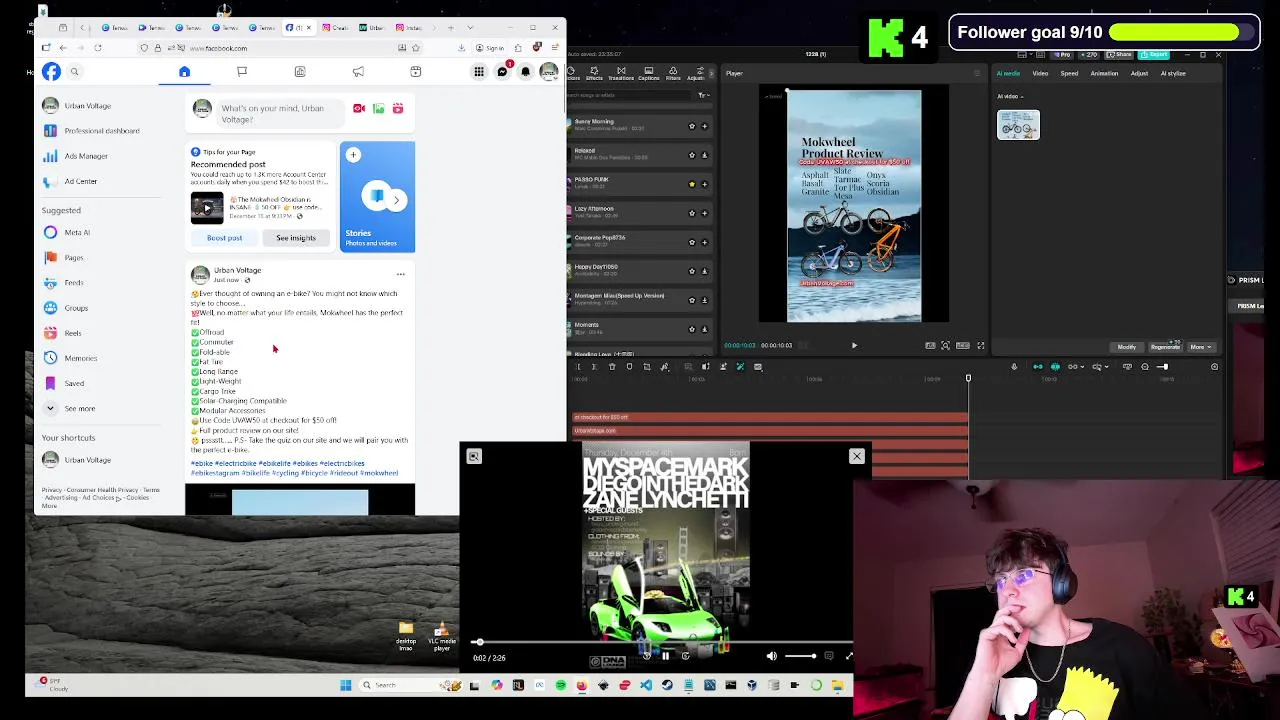
Task: Click the Boost post button
Action: click(x=224, y=238)
